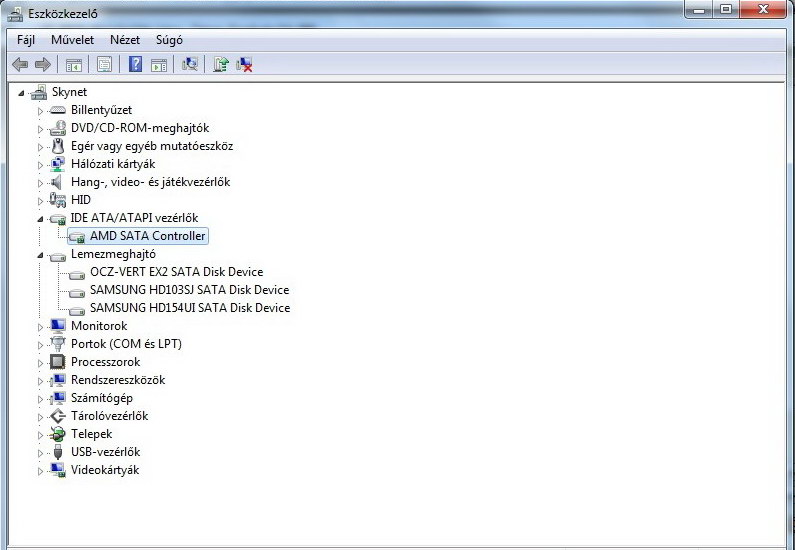Scan for hardware changes icon
The image size is (795, 550).
[x=190, y=64]
